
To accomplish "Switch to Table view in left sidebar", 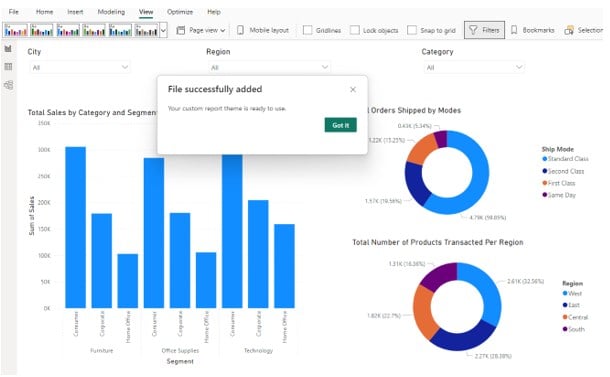I will point(8,67).
